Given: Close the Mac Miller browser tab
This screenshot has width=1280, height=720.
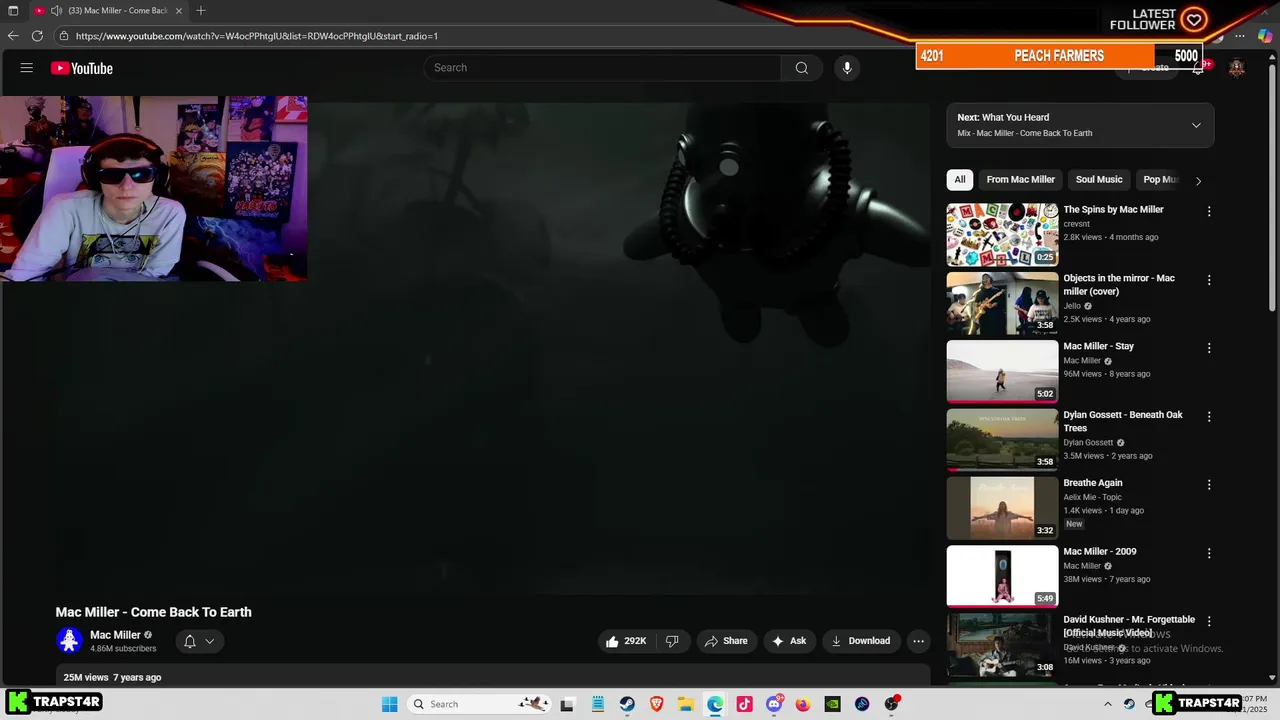Looking at the screenshot, I should tap(179, 11).
